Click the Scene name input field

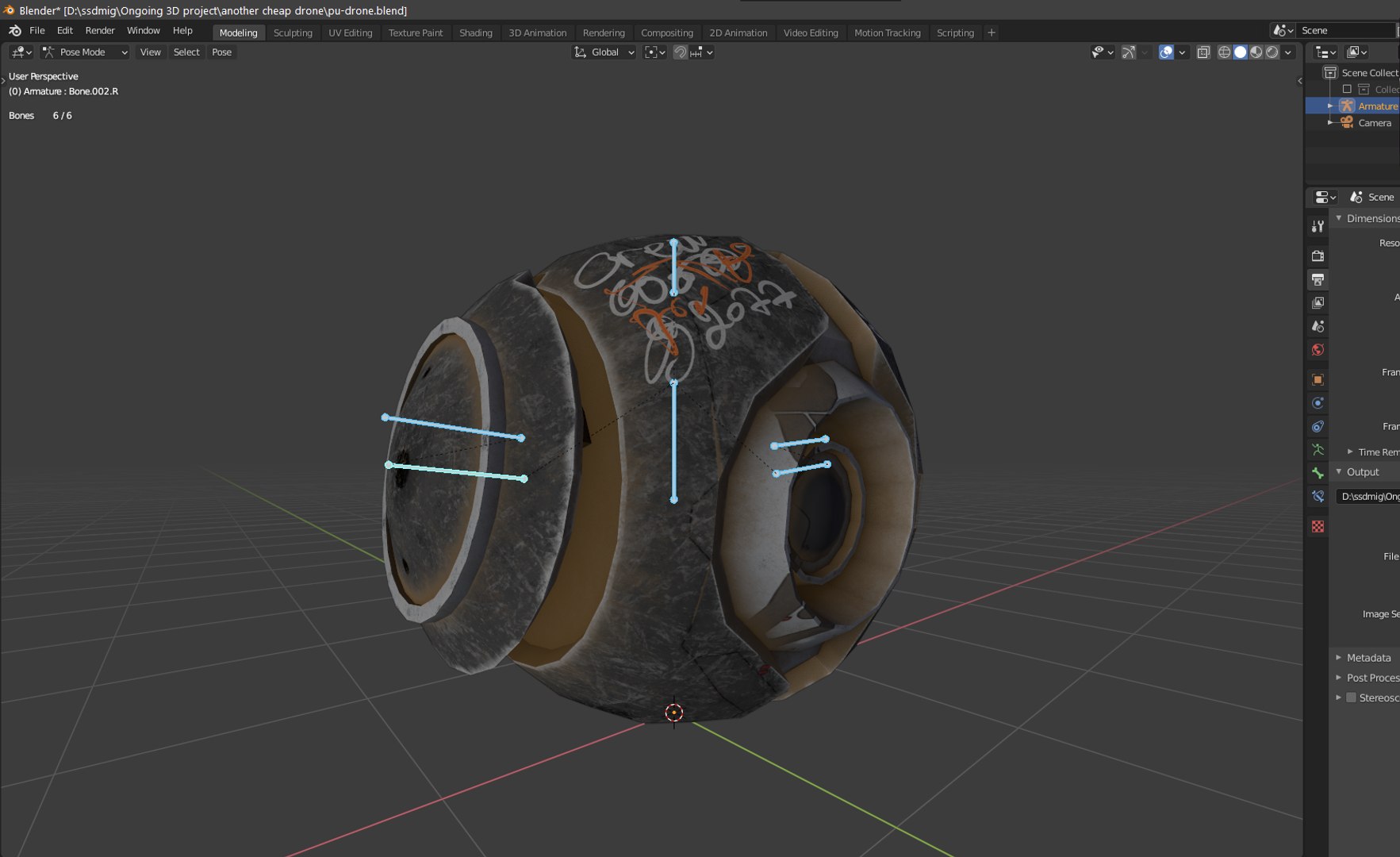pyautogui.click(x=1346, y=30)
